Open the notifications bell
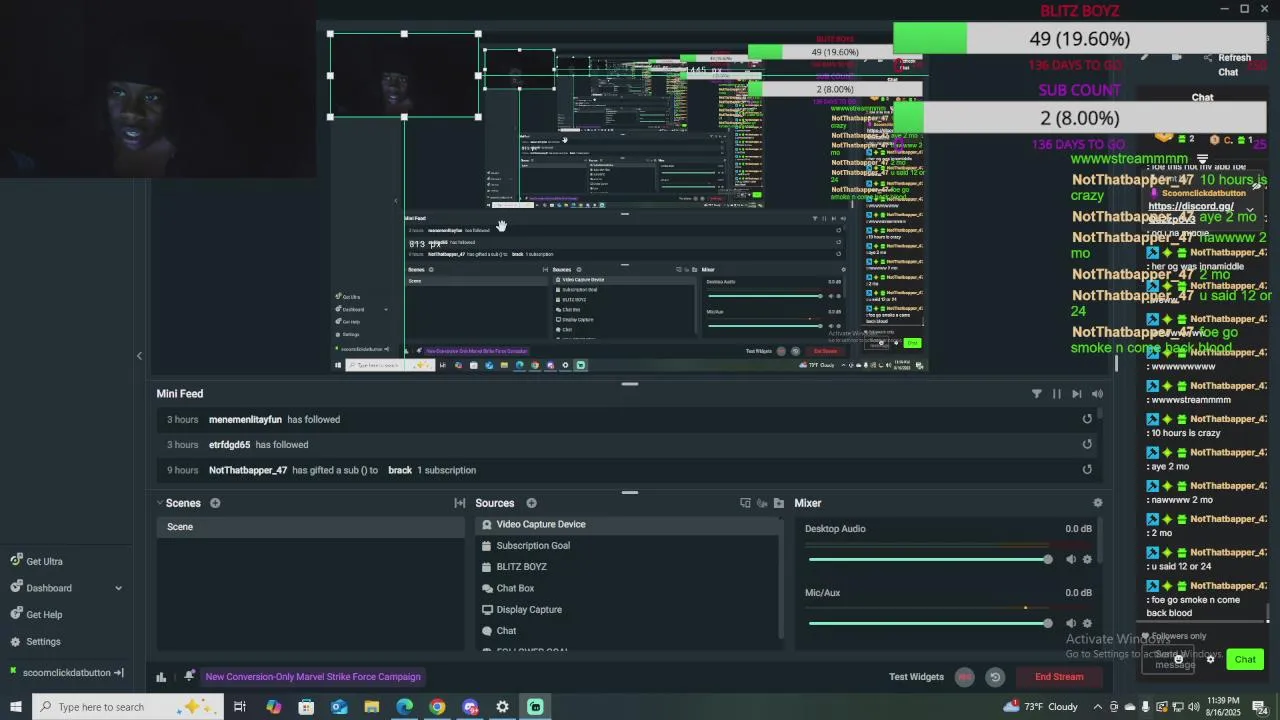This screenshot has height=720, width=1280. (189, 677)
